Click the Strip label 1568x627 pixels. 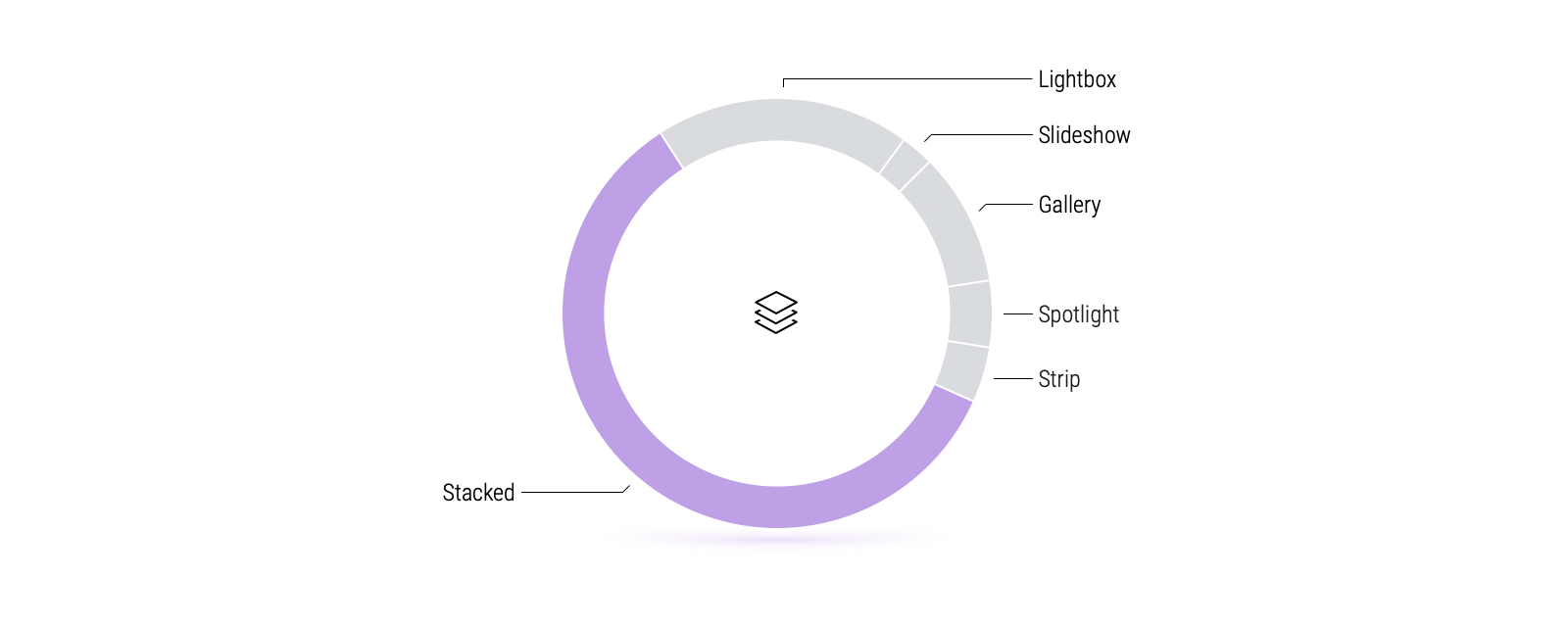tap(1058, 379)
